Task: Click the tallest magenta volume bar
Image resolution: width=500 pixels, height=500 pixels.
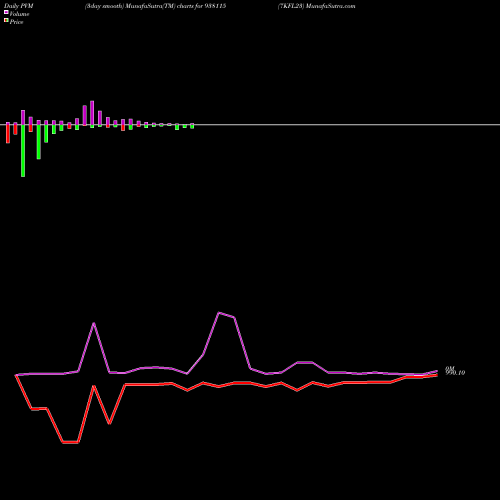Action: pyautogui.click(x=92, y=113)
